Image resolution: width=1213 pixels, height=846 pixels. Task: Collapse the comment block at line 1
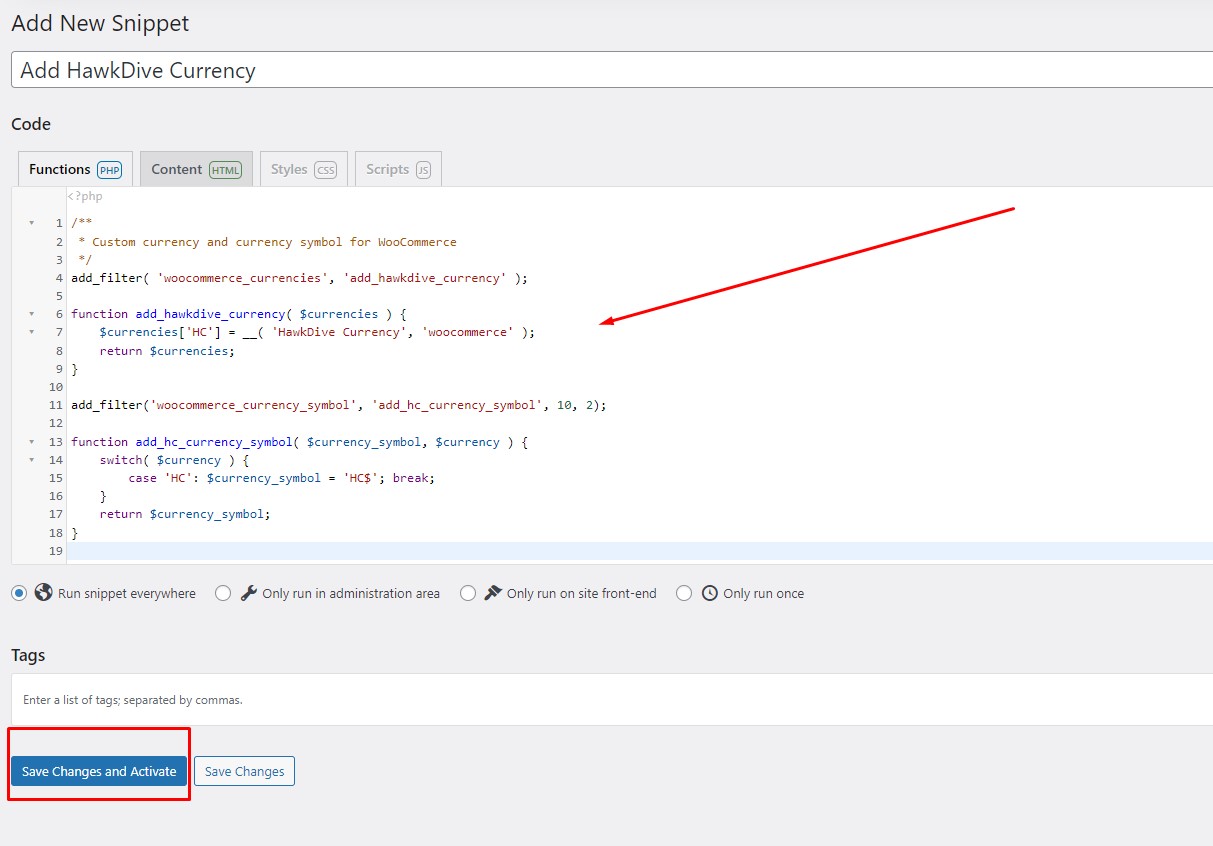click(x=31, y=223)
